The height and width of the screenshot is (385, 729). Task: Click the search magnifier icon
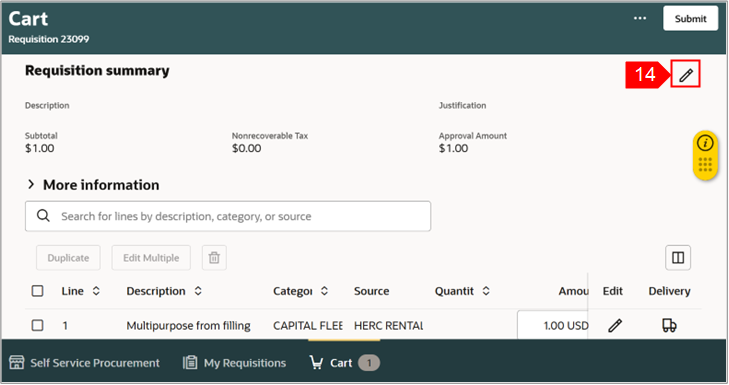[43, 216]
